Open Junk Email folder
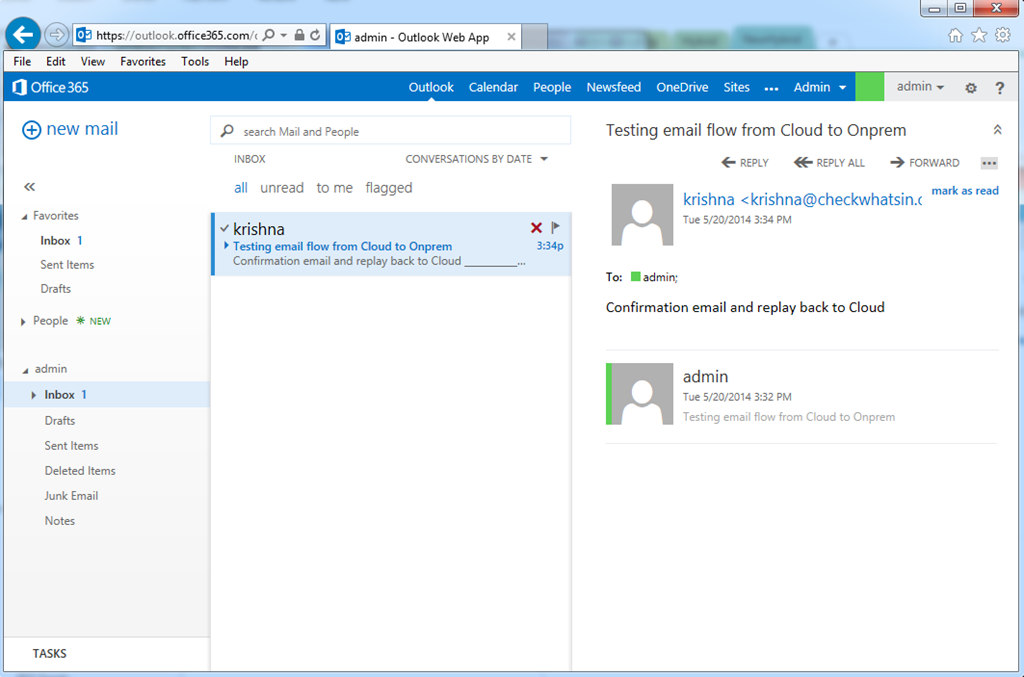Viewport: 1024px width, 677px height. (x=71, y=496)
